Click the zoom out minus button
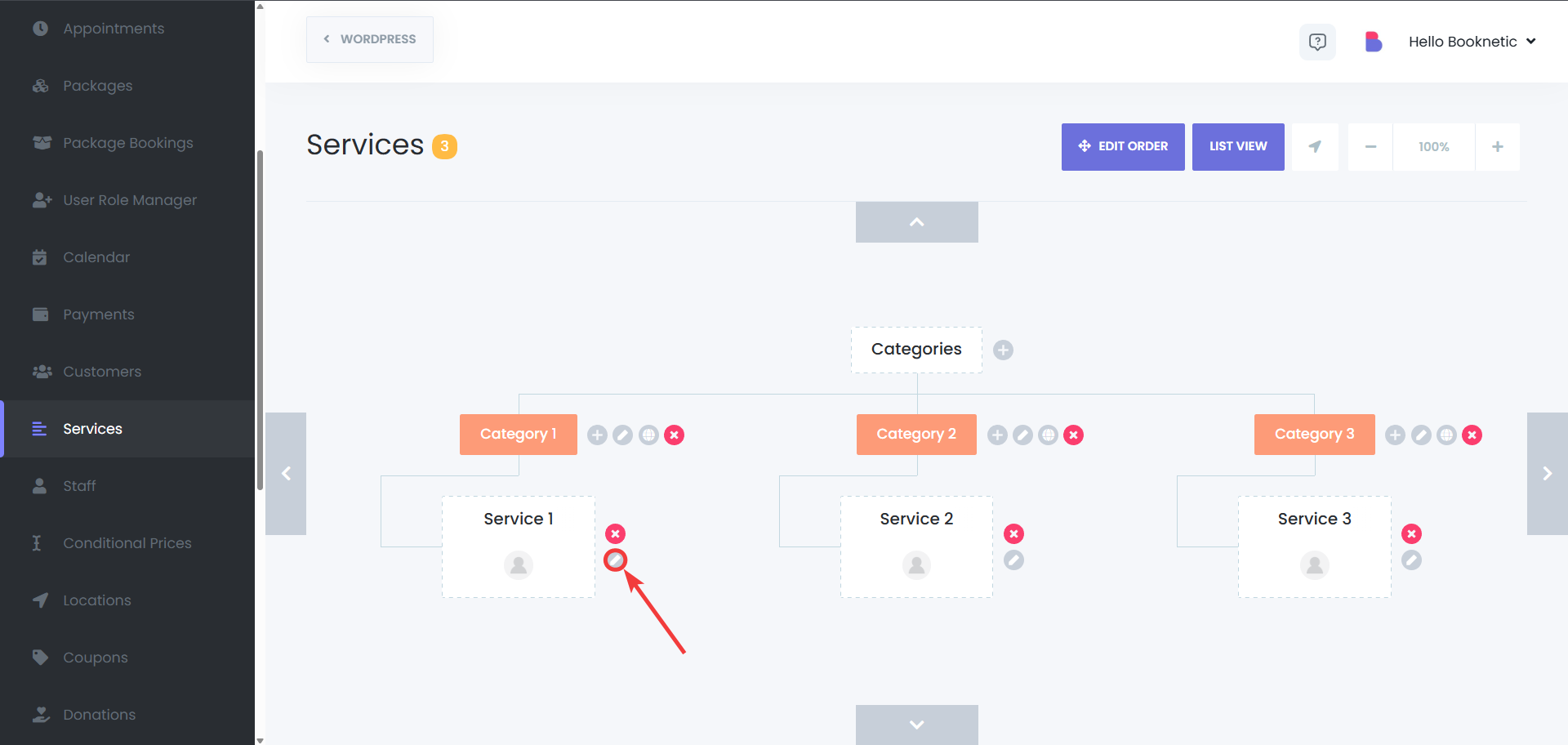The height and width of the screenshot is (745, 1568). pyautogui.click(x=1370, y=147)
